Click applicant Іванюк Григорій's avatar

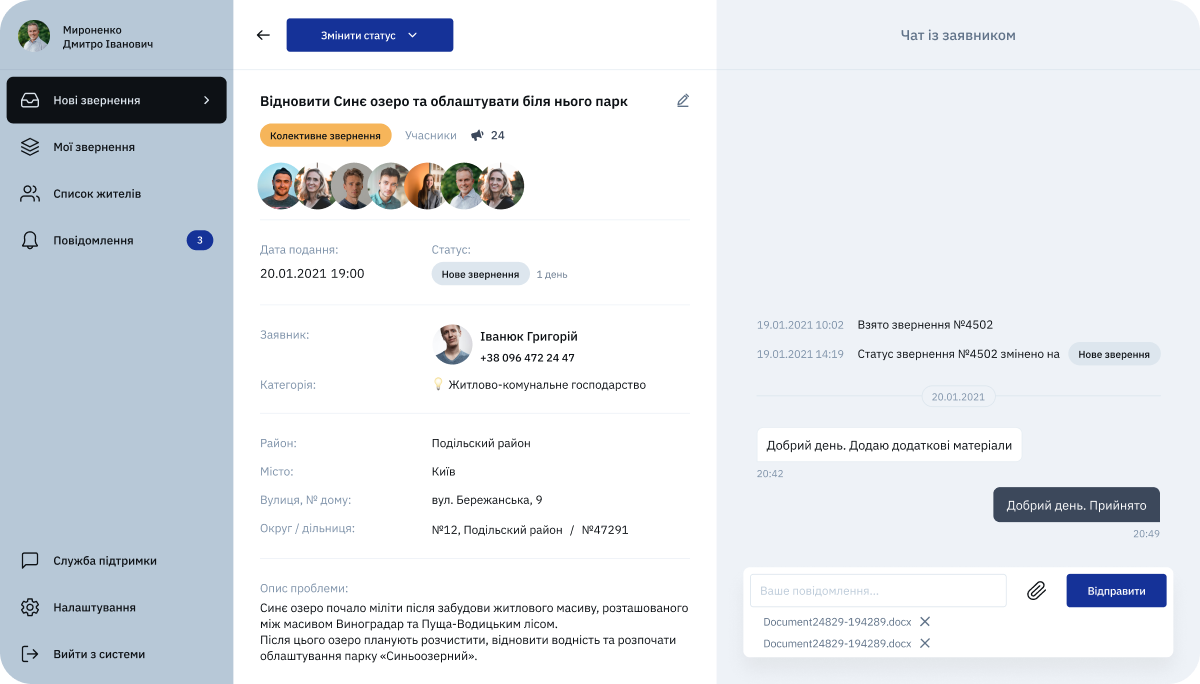pyautogui.click(x=453, y=344)
